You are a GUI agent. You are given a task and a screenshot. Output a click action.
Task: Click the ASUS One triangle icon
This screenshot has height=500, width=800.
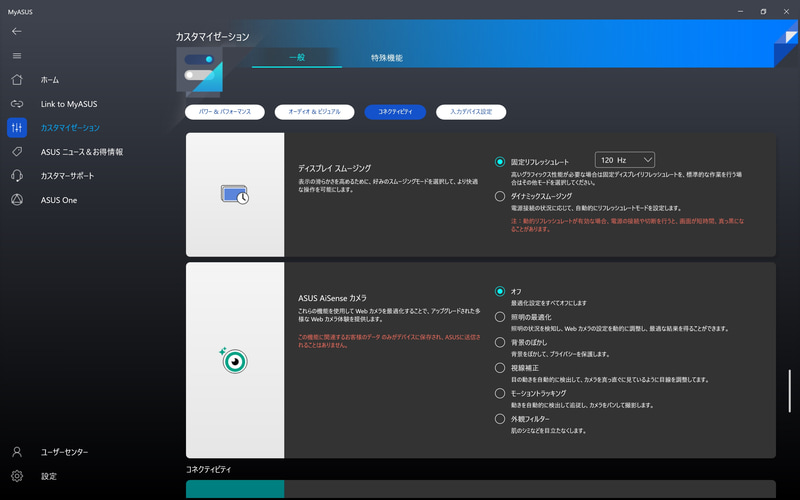[x=17, y=199]
